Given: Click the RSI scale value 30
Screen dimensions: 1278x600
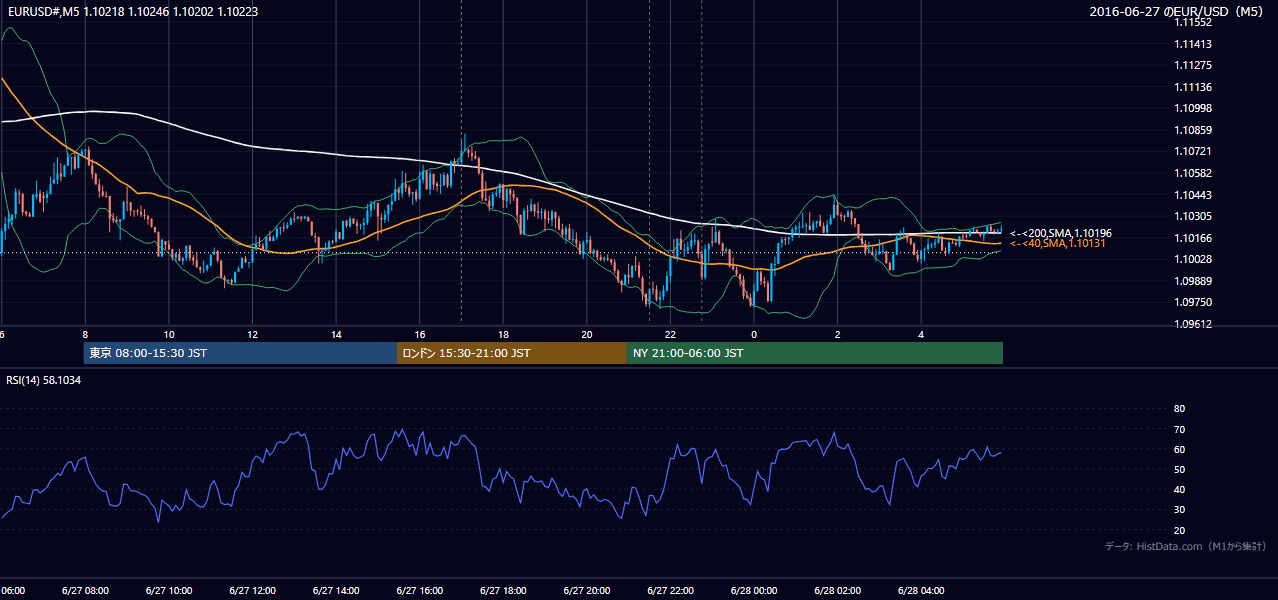Looking at the screenshot, I should 1179,510.
